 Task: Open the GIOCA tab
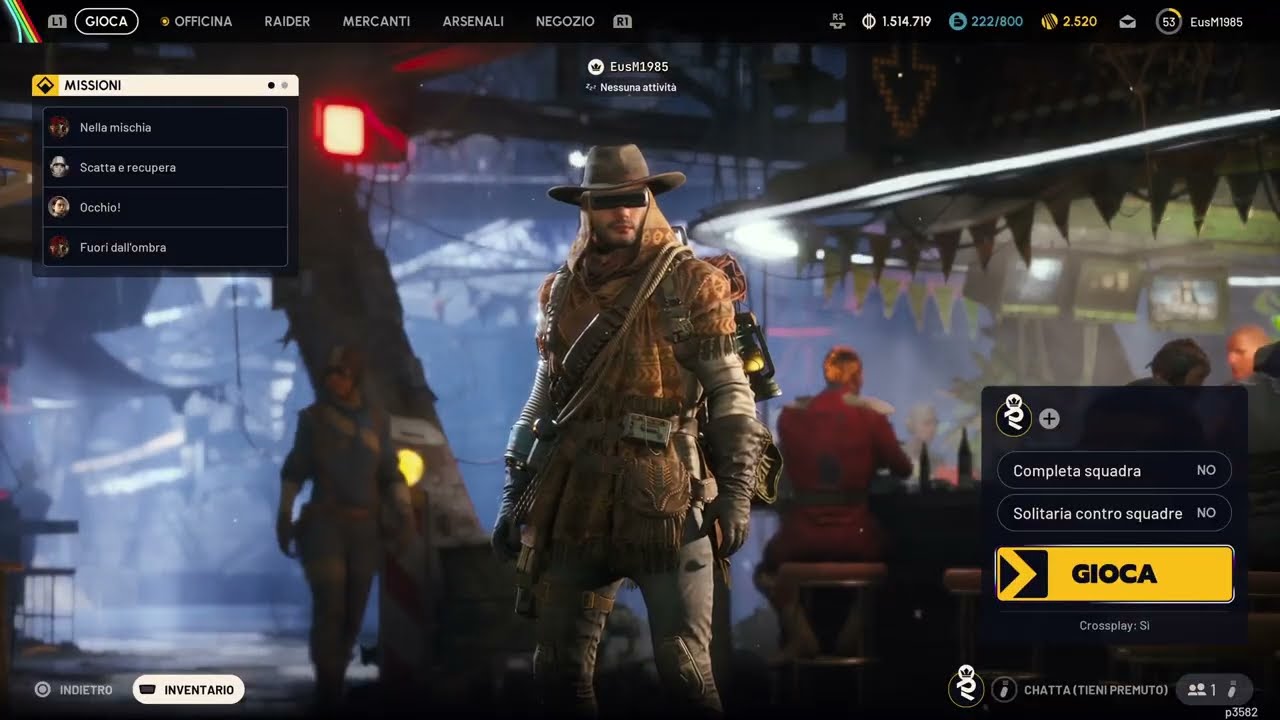[106, 21]
